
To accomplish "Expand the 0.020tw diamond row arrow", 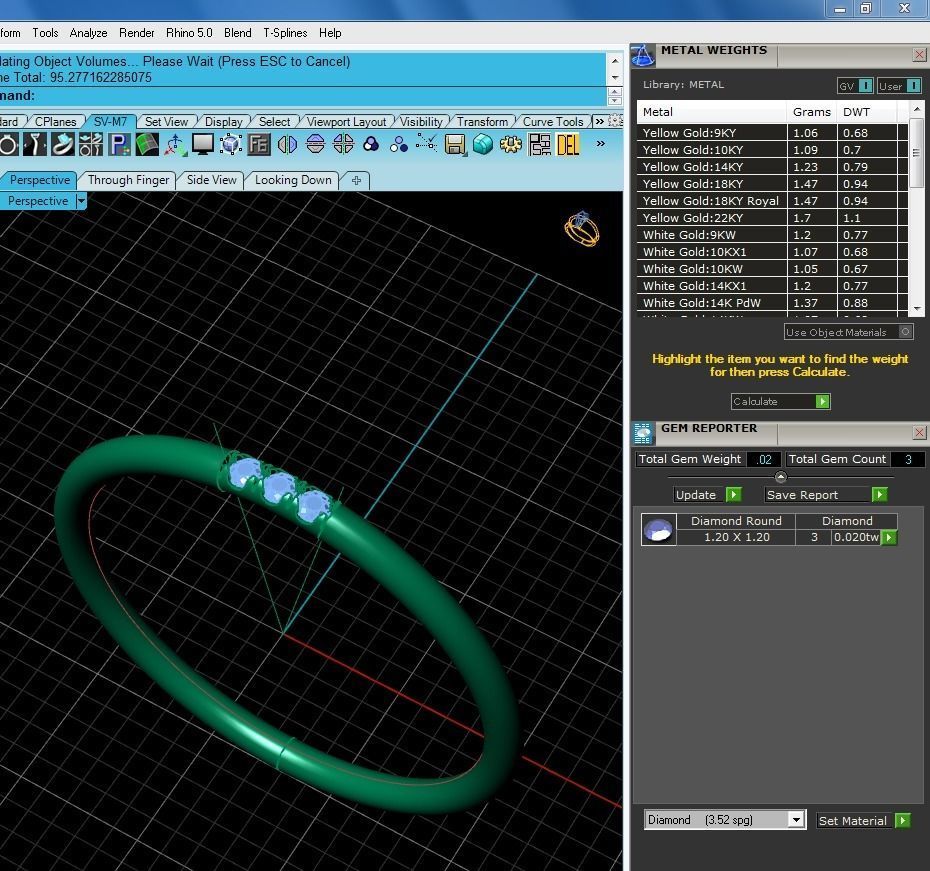I will [x=888, y=537].
